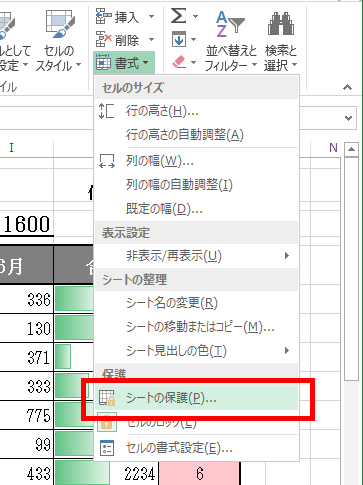Click the Clear eraser icon
This screenshot has height=485, width=363.
coord(179,62)
